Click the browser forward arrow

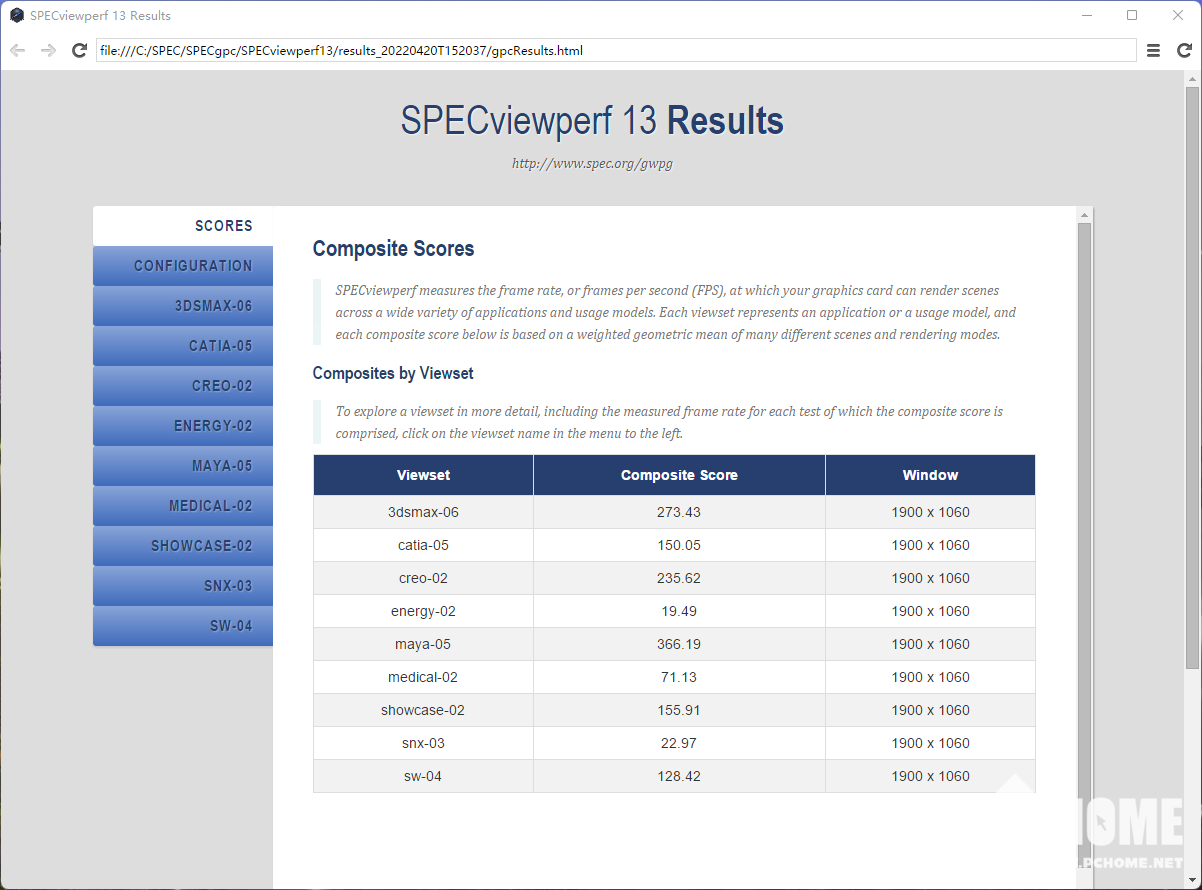point(48,50)
